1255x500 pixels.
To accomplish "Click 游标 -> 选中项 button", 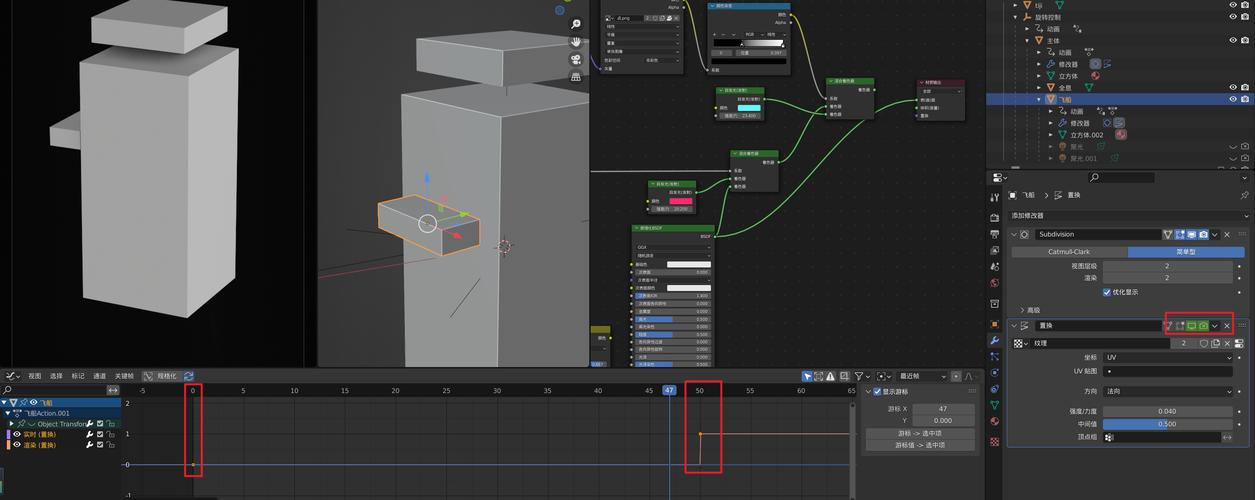I will pyautogui.click(x=920, y=433).
